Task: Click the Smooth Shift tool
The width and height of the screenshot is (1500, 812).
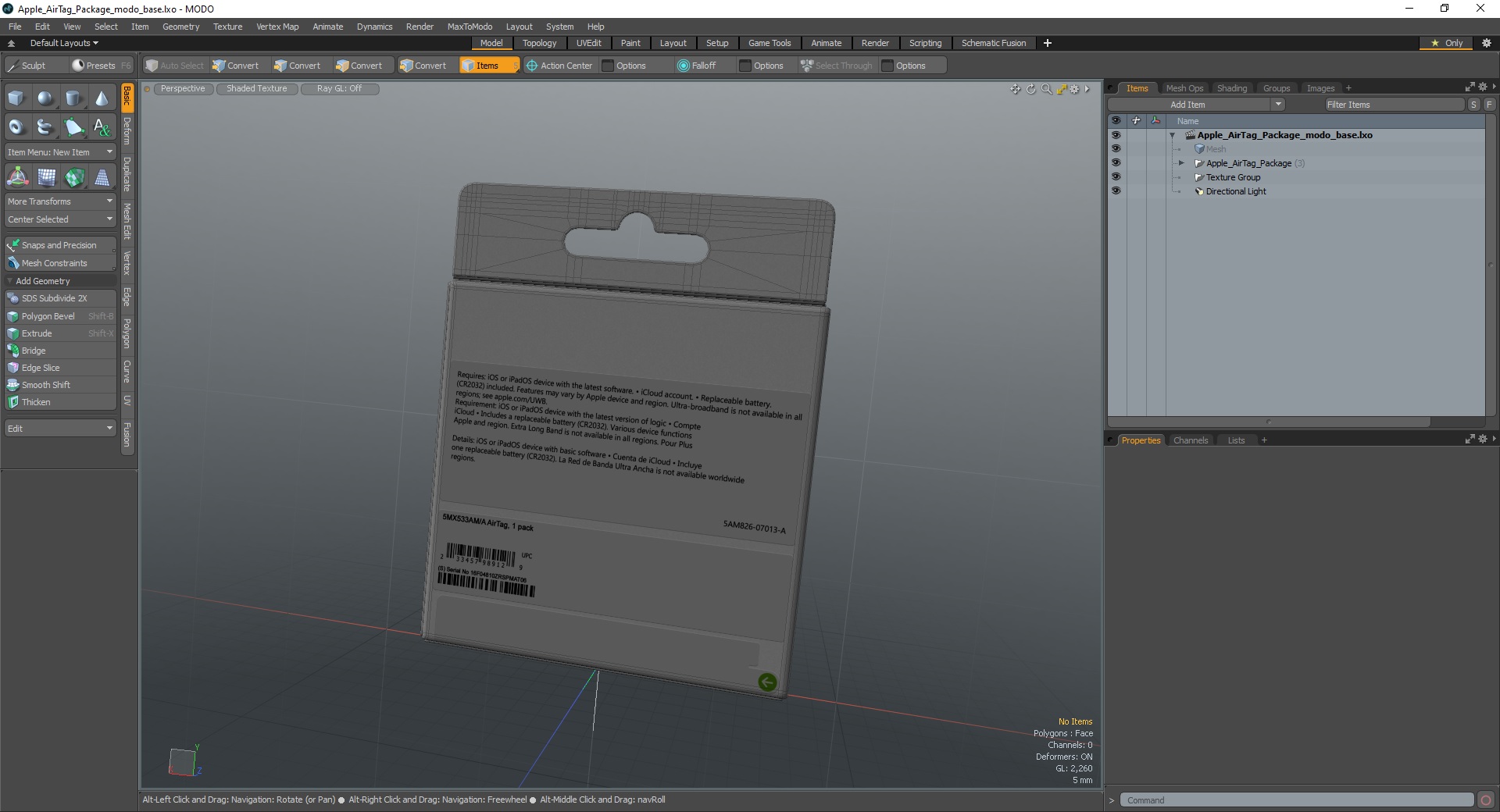Action: coord(60,385)
